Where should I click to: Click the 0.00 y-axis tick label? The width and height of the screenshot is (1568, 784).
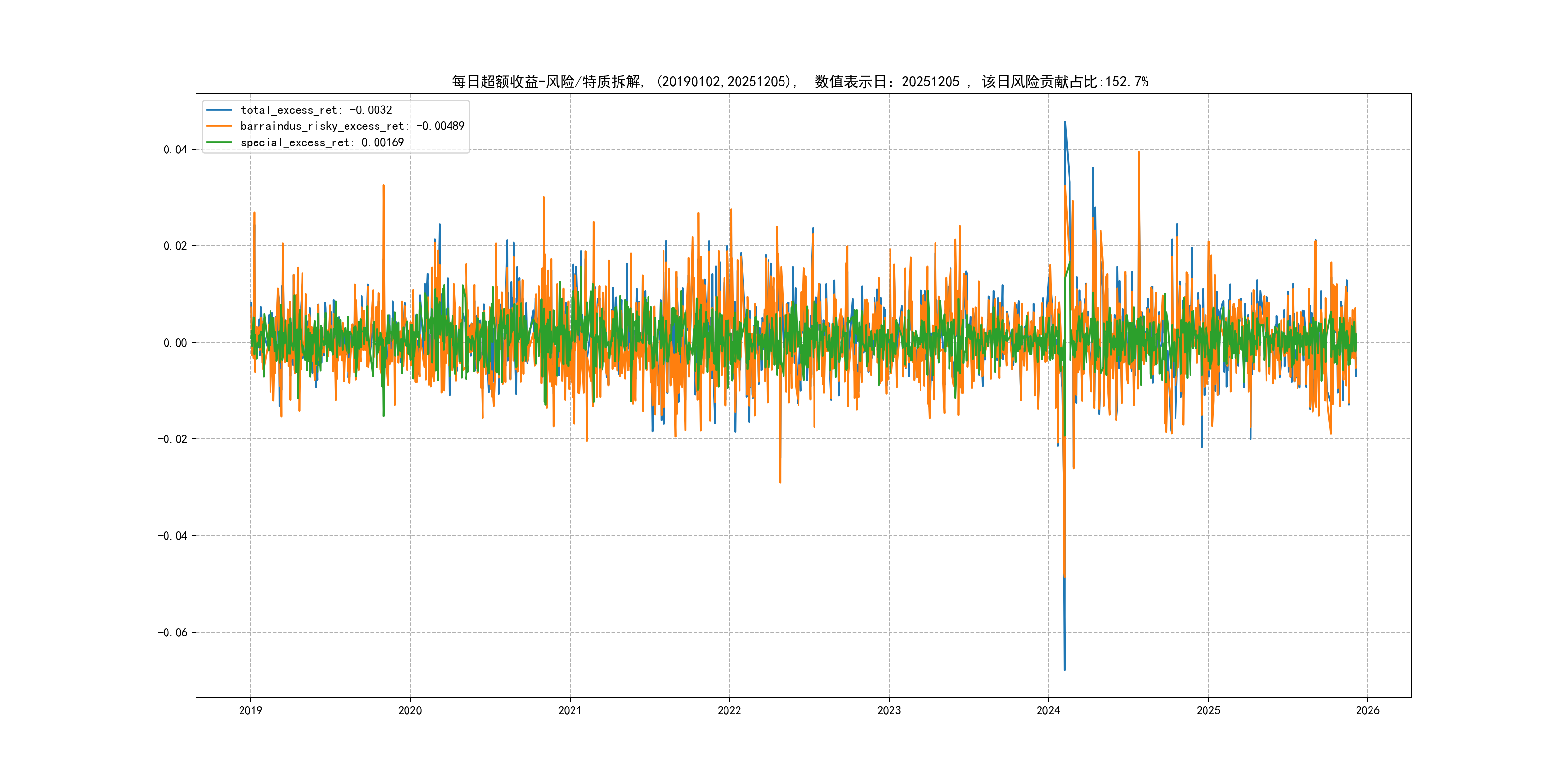pos(175,343)
